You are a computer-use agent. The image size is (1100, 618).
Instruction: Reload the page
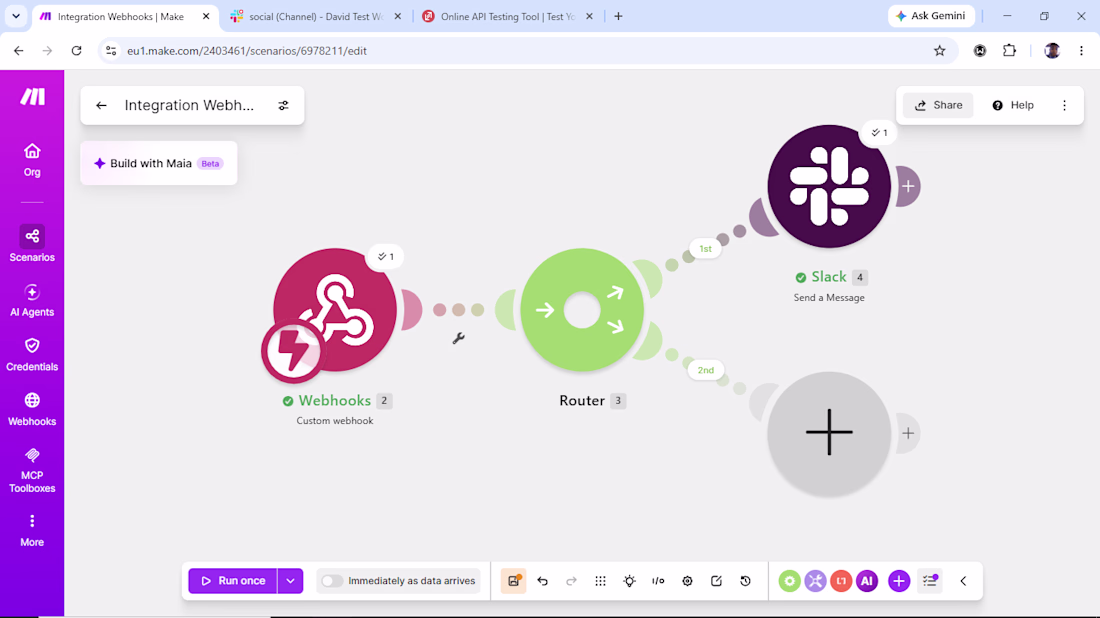[76, 51]
